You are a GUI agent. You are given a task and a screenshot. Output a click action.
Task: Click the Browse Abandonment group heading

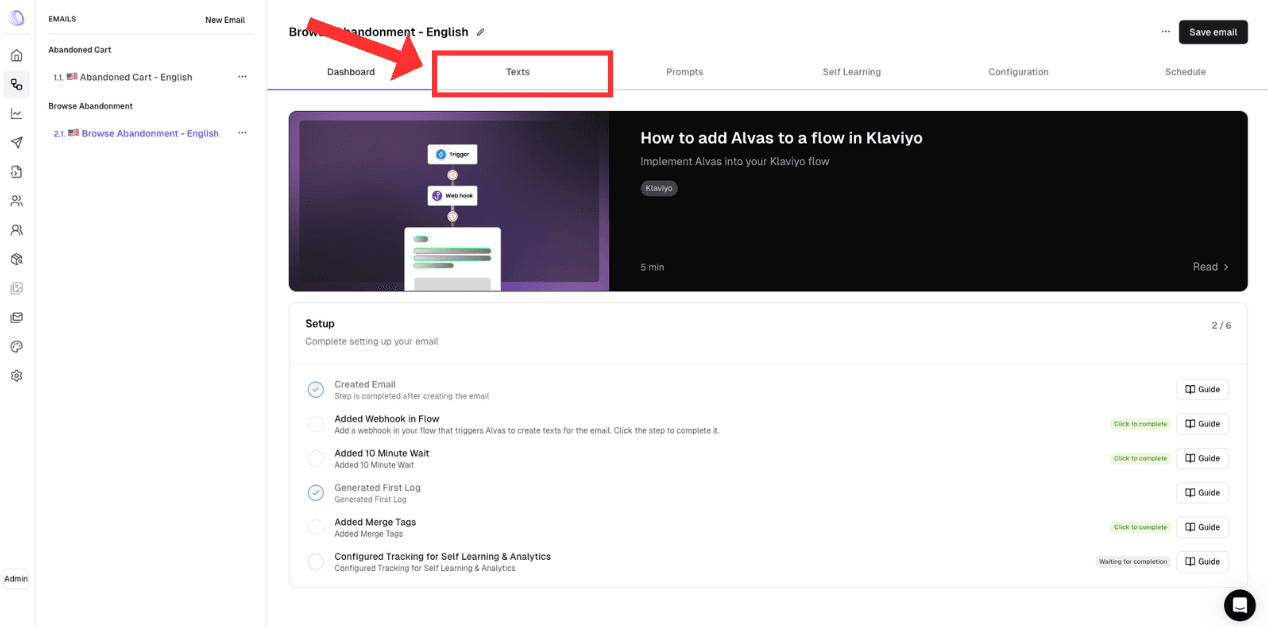pyautogui.click(x=90, y=106)
